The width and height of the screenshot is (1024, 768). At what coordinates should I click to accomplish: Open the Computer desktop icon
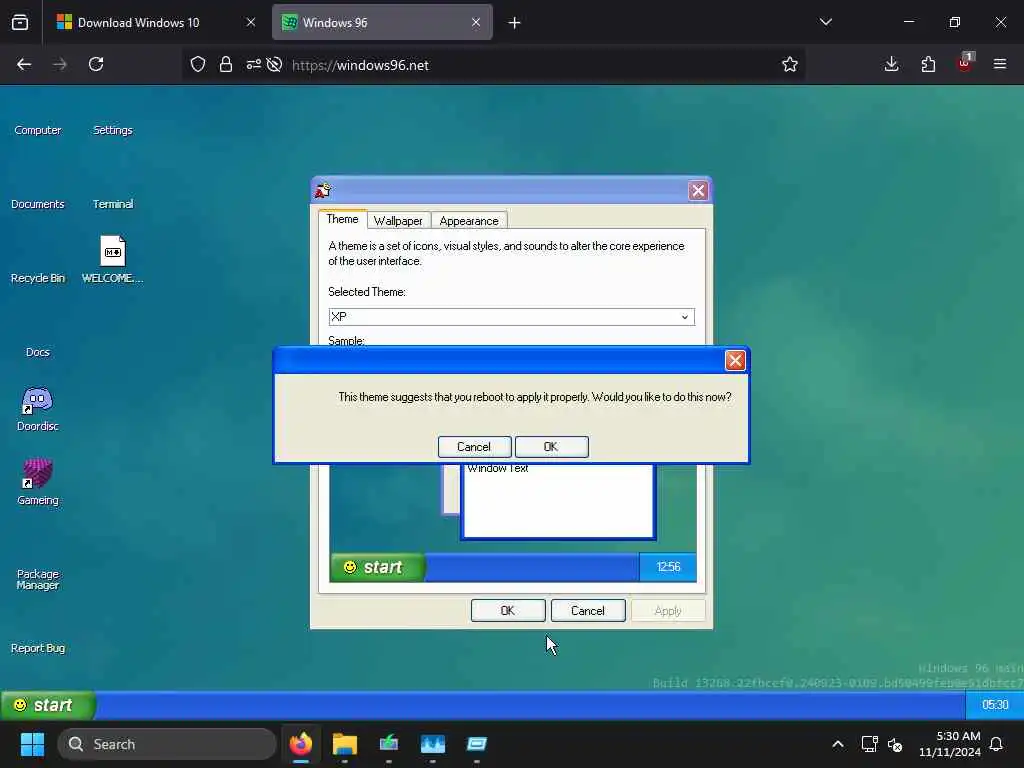coord(38,130)
